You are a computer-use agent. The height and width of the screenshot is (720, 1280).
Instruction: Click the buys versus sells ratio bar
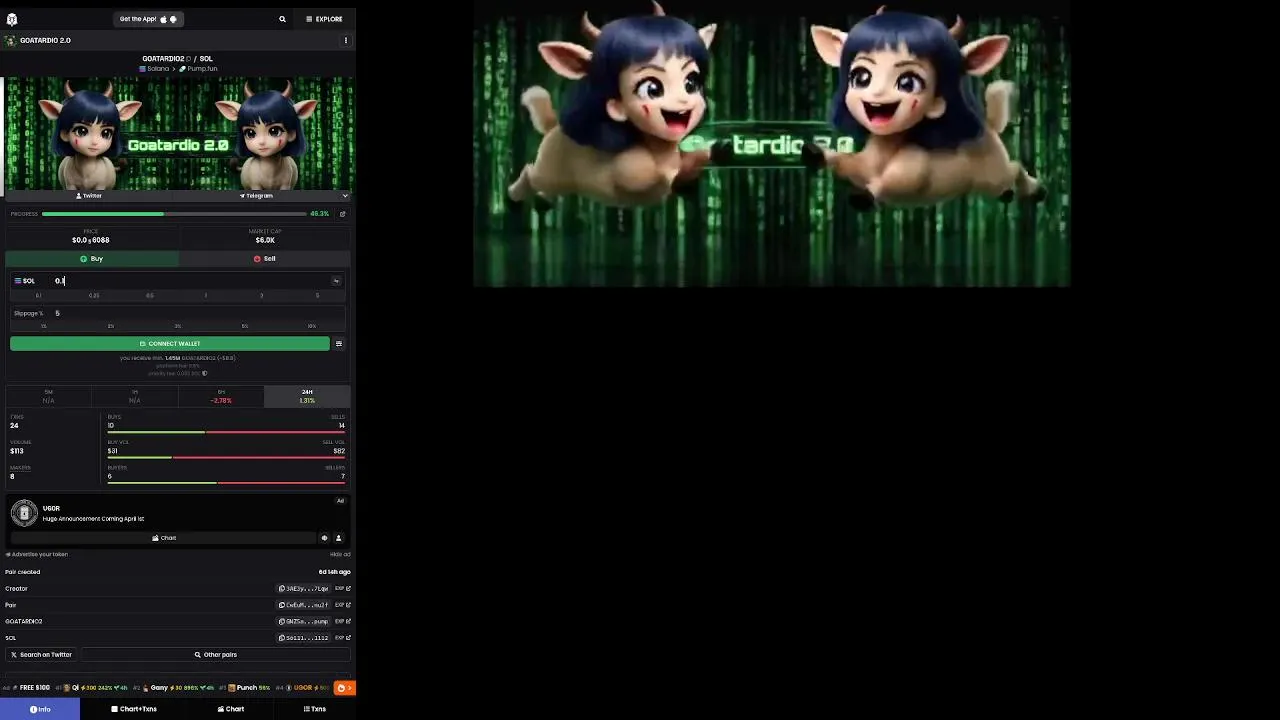point(226,432)
